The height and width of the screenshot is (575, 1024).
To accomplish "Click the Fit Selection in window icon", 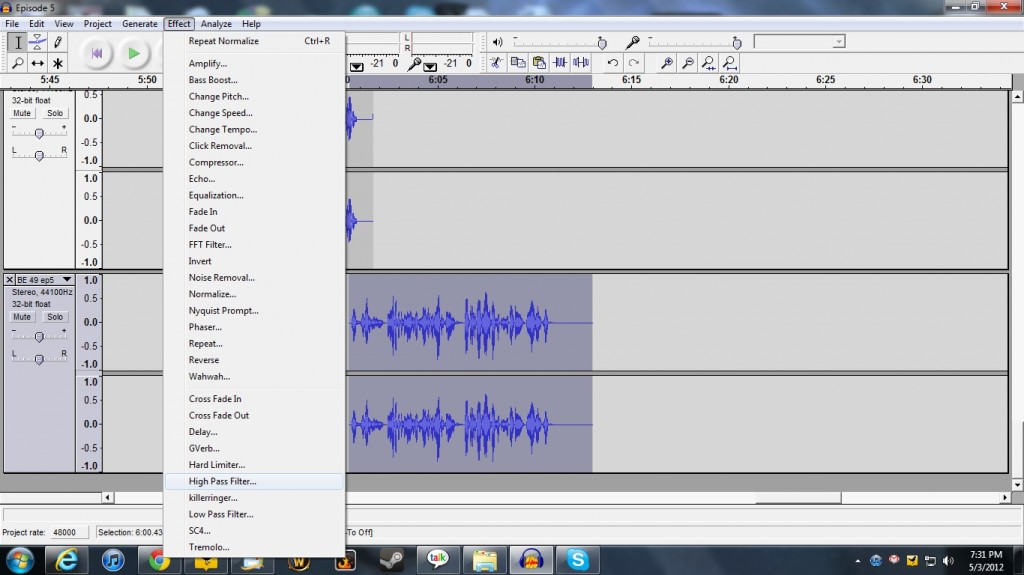I will click(x=708, y=63).
